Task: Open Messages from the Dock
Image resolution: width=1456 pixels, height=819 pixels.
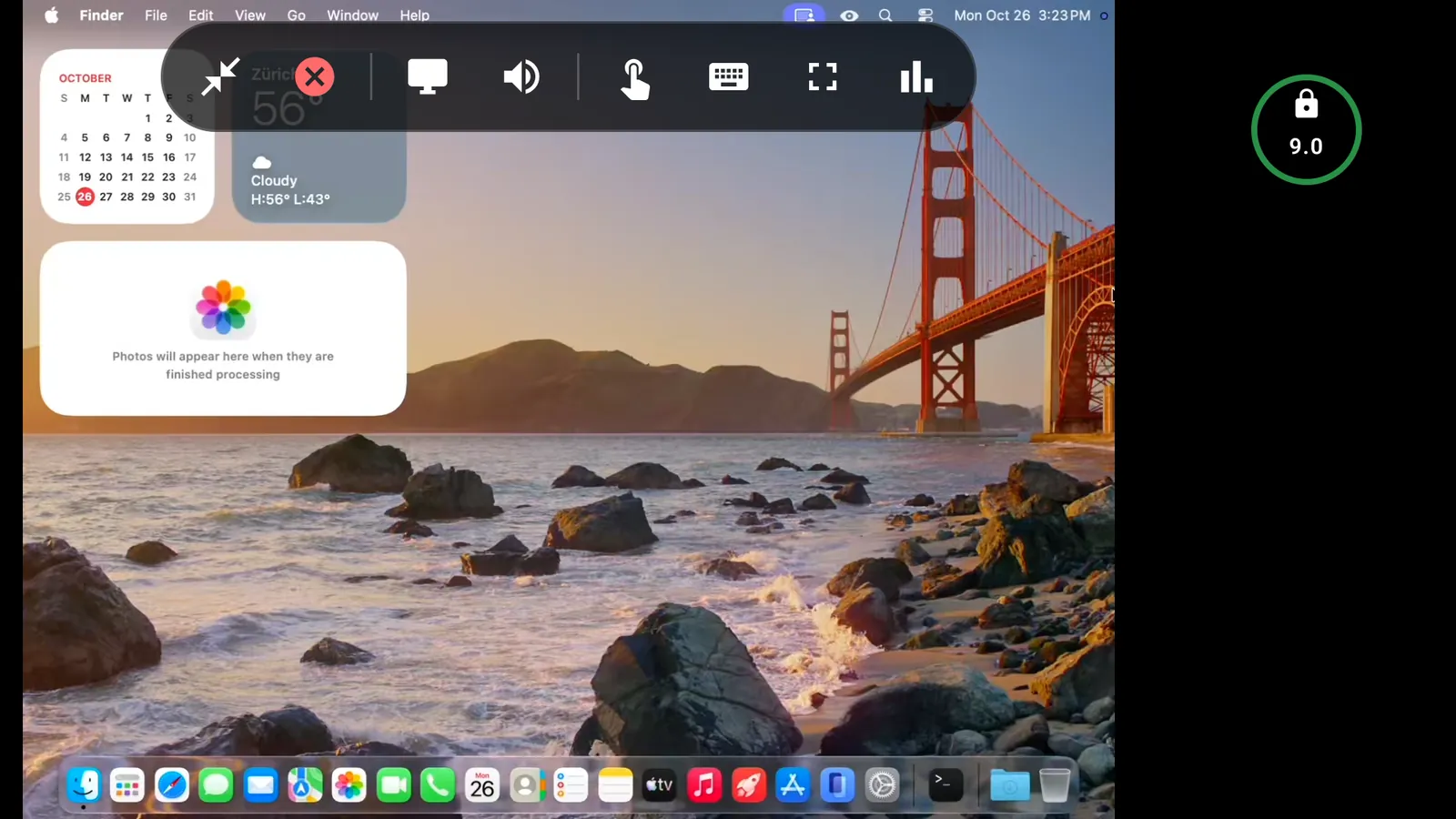Action: click(216, 784)
